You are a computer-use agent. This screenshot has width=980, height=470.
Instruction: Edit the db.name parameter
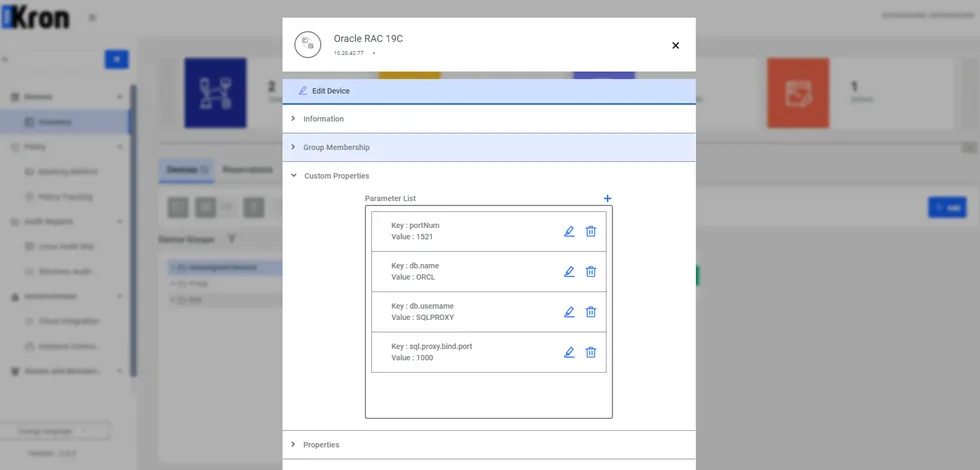click(x=569, y=272)
